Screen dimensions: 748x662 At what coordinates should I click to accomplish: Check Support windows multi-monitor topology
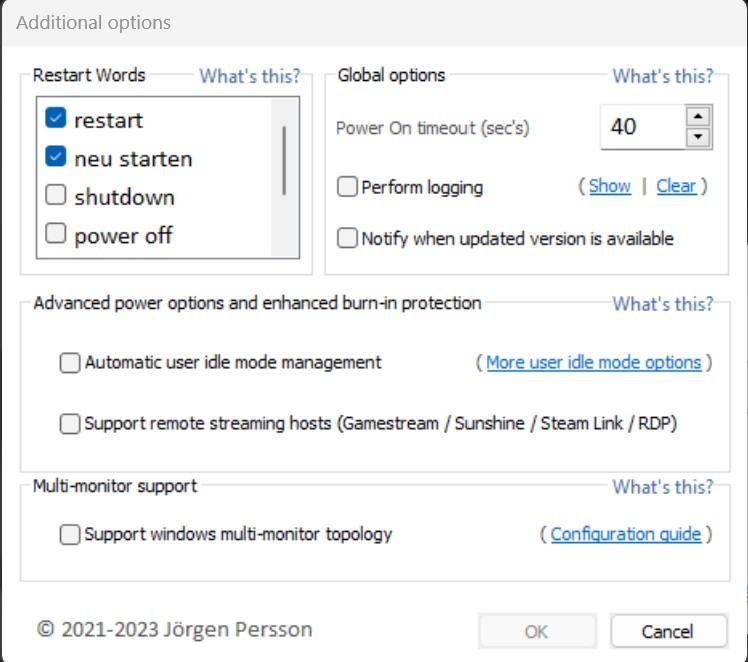coord(70,534)
